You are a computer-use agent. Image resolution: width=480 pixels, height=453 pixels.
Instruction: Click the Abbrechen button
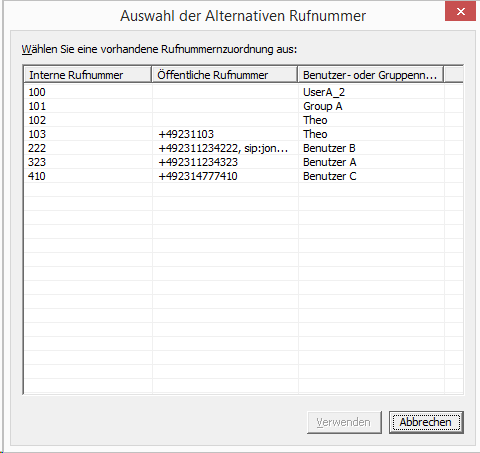(426, 422)
